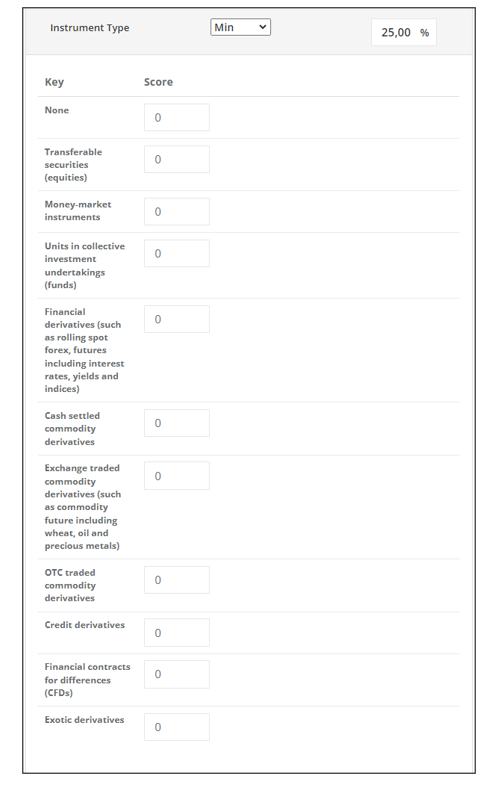Select the Credit derivatives score box

(177, 632)
